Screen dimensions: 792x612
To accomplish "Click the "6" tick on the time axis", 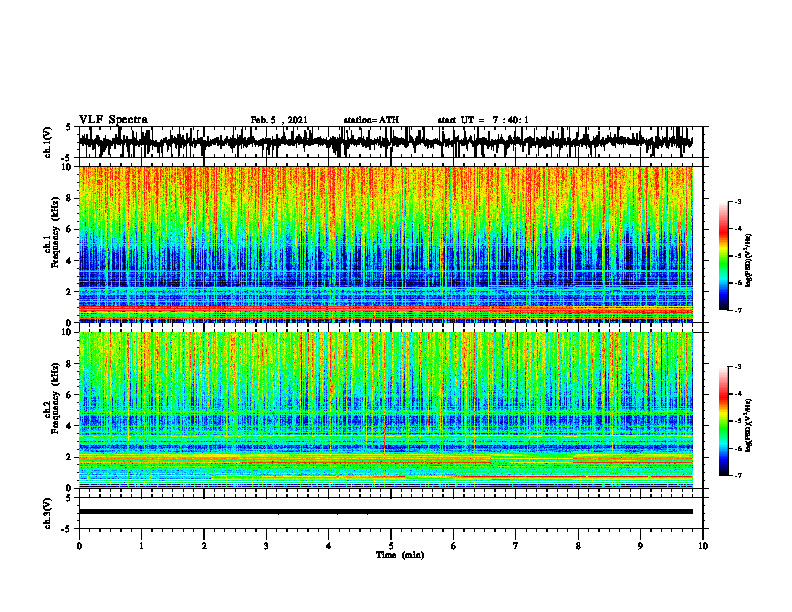I will point(454,546).
